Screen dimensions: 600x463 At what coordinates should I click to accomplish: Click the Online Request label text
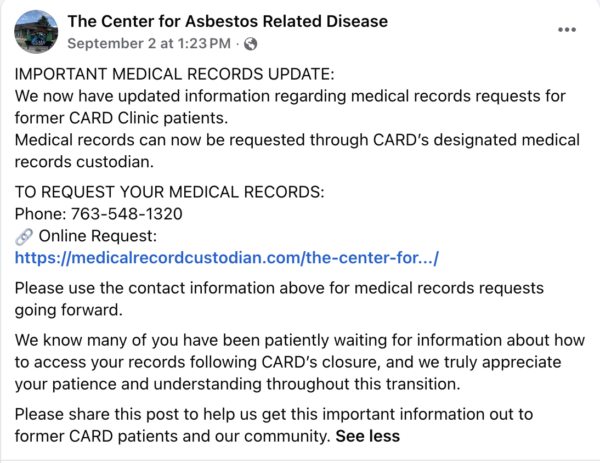(98, 236)
